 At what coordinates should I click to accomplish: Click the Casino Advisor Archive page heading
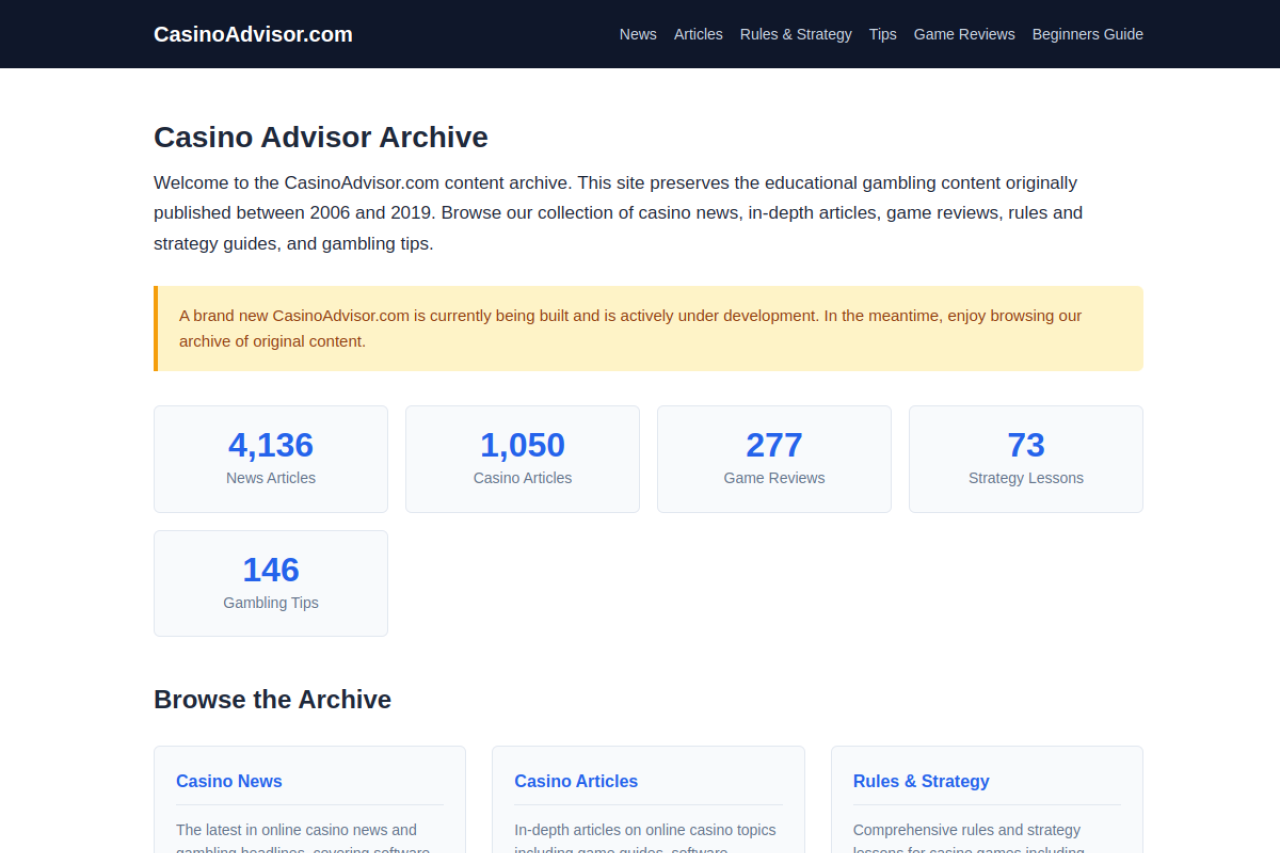[321, 137]
